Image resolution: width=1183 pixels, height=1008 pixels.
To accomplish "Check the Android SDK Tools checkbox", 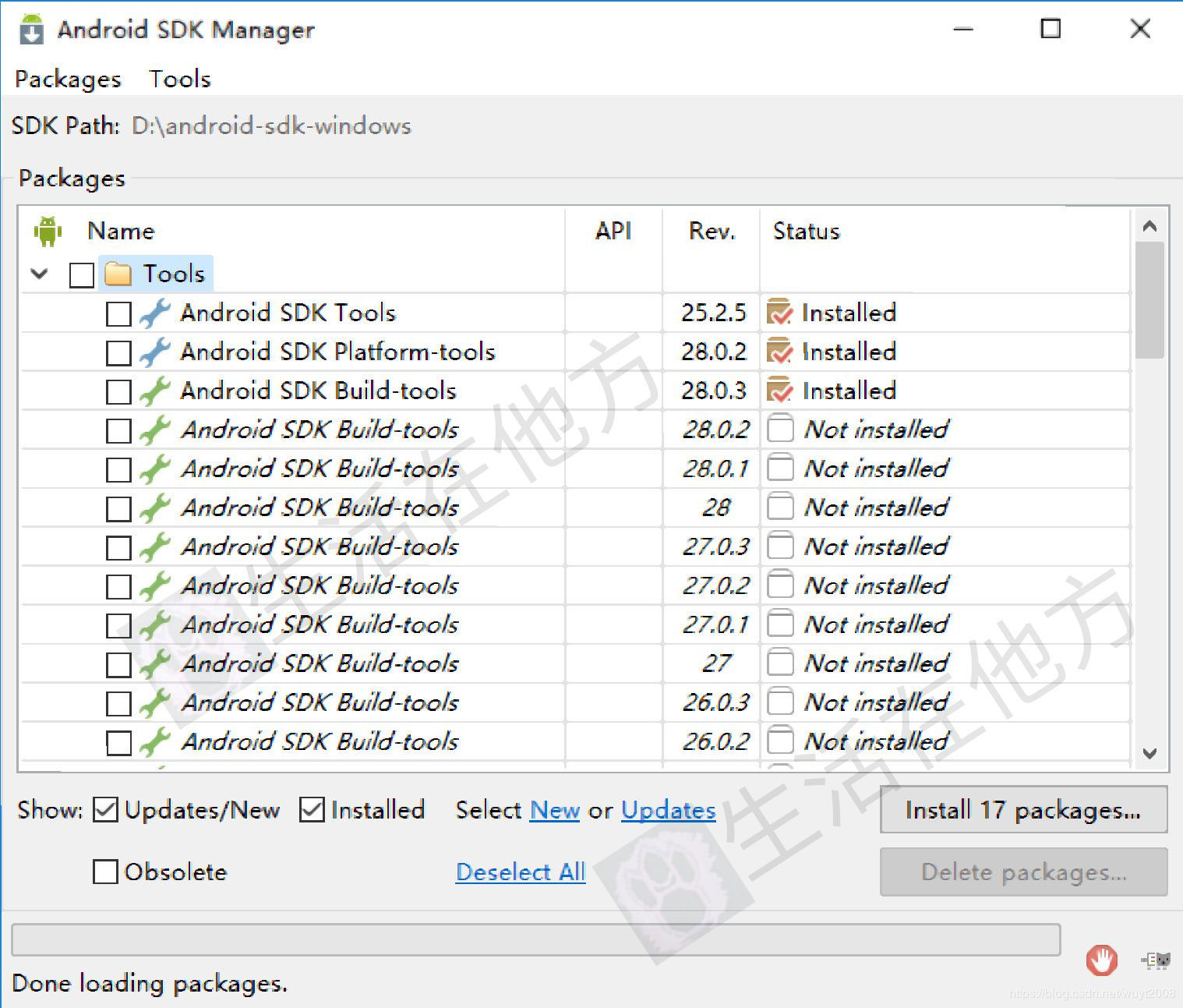I will tap(118, 313).
